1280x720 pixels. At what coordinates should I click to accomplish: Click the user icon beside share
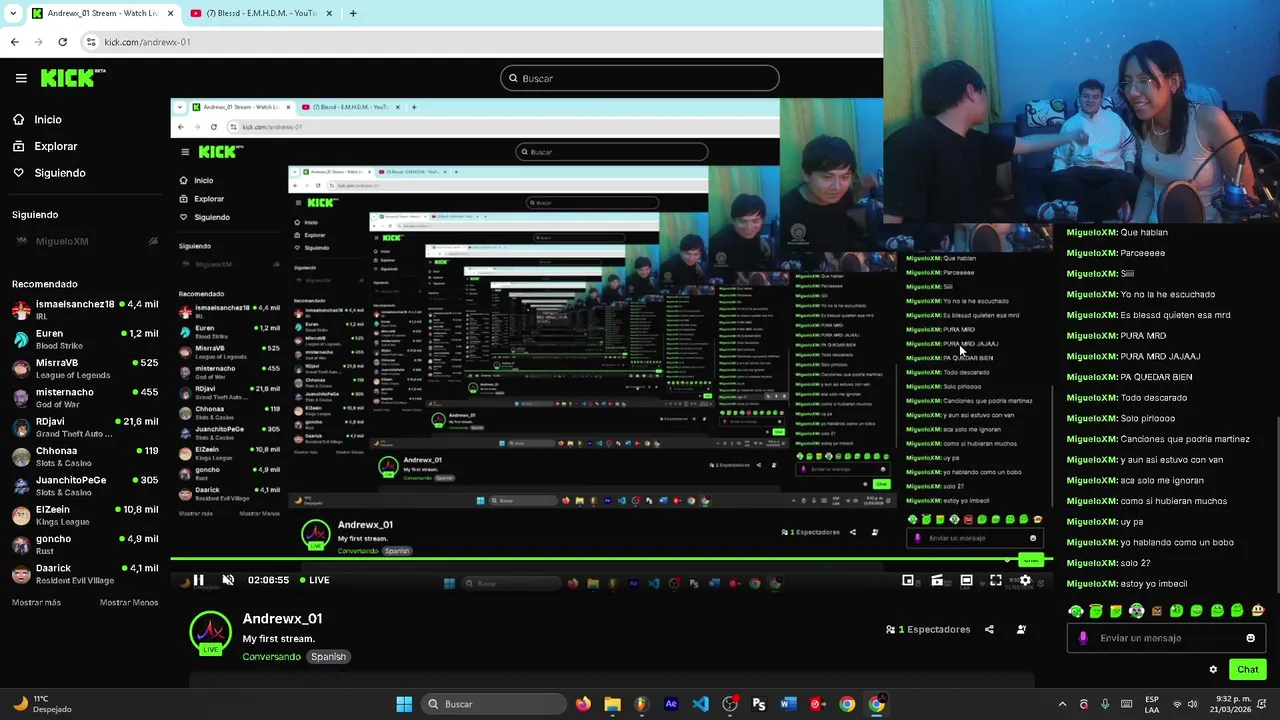tap(1021, 630)
